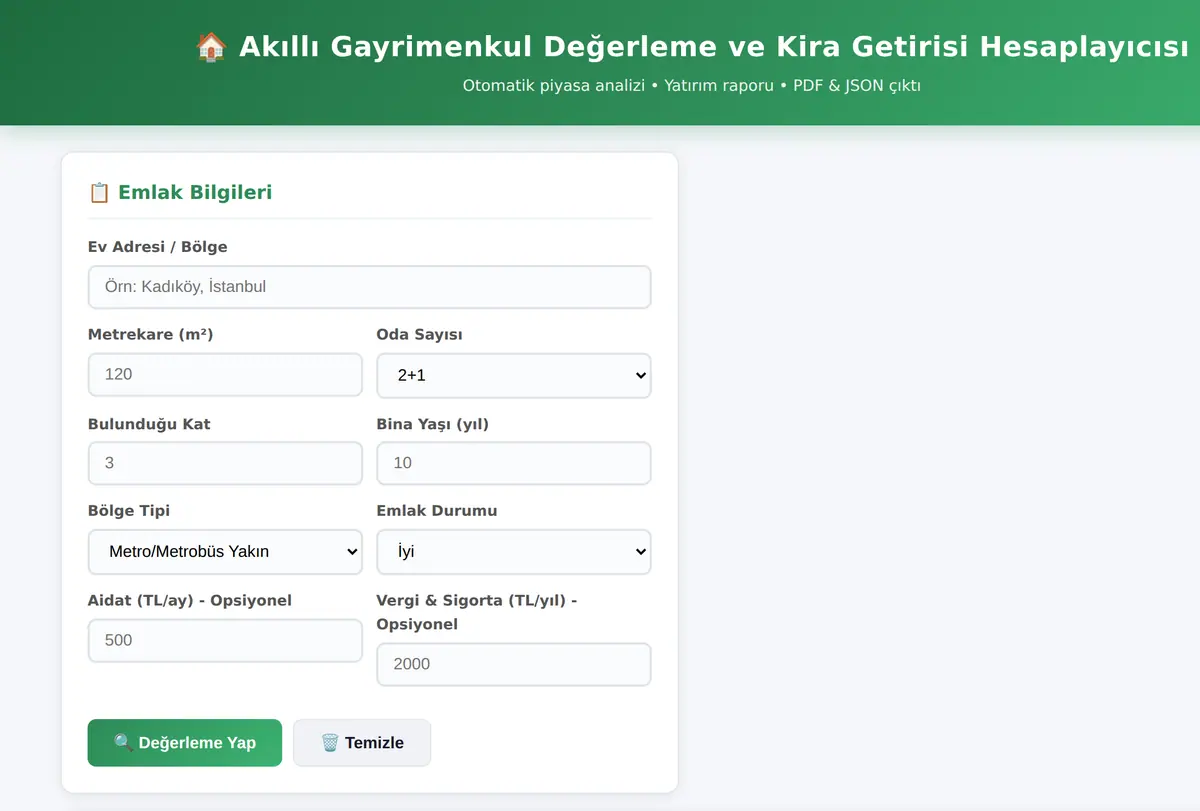Click the main calculator title text
Screen dimensions: 1200x811
[x=714, y=47]
